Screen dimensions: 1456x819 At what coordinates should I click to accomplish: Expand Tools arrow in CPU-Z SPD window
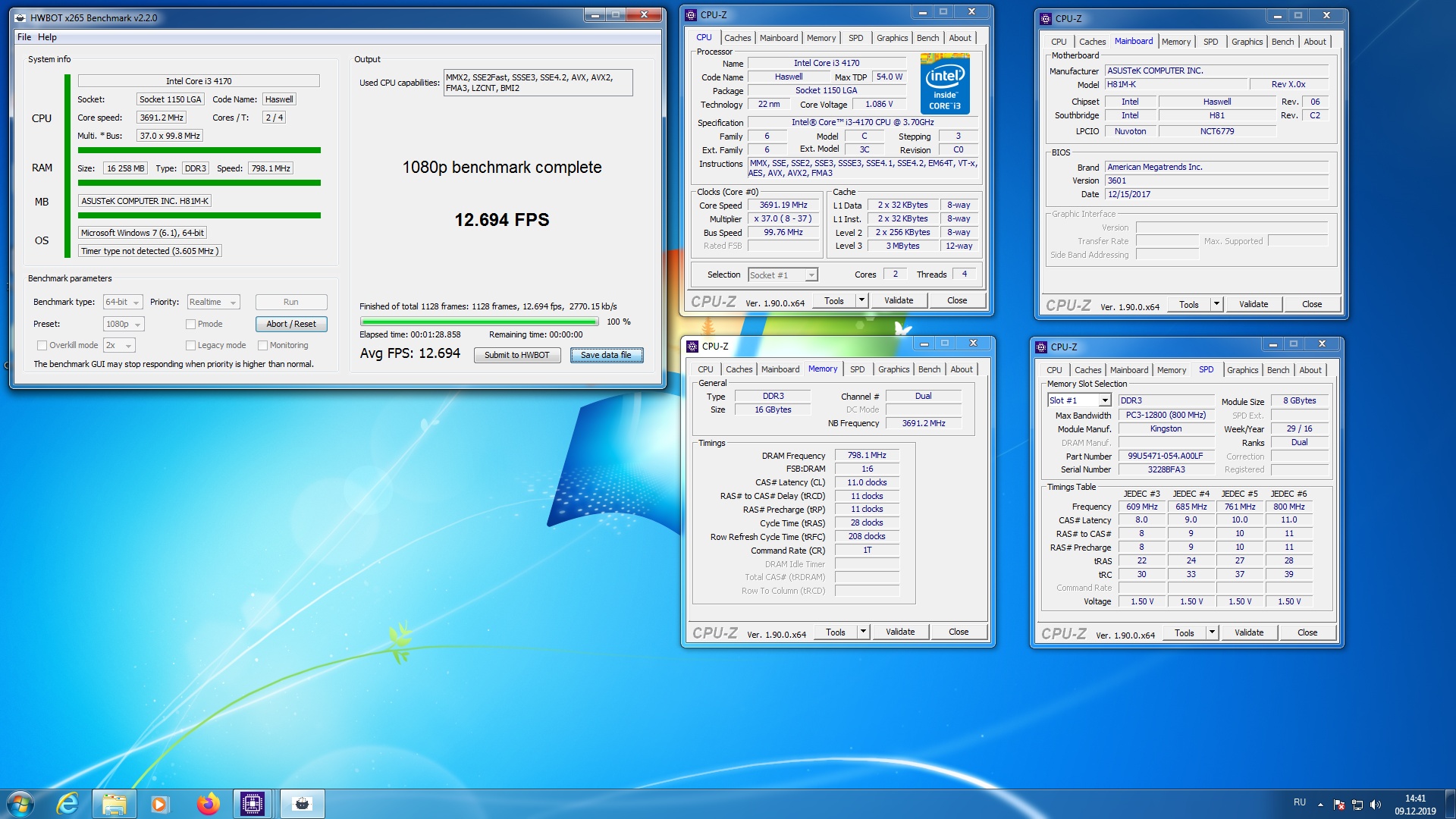click(x=1212, y=632)
